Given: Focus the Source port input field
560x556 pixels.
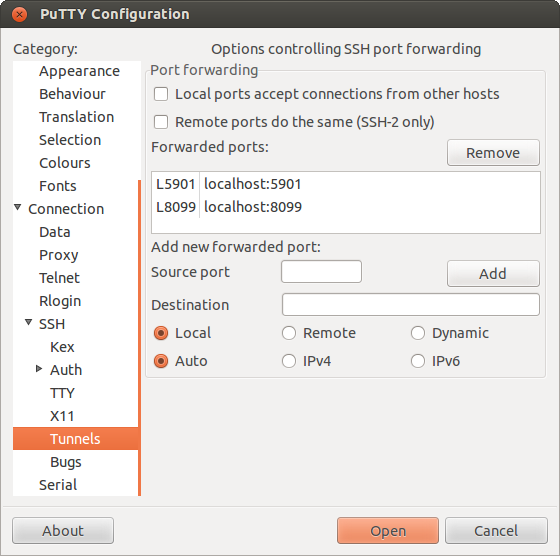Looking at the screenshot, I should [321, 272].
